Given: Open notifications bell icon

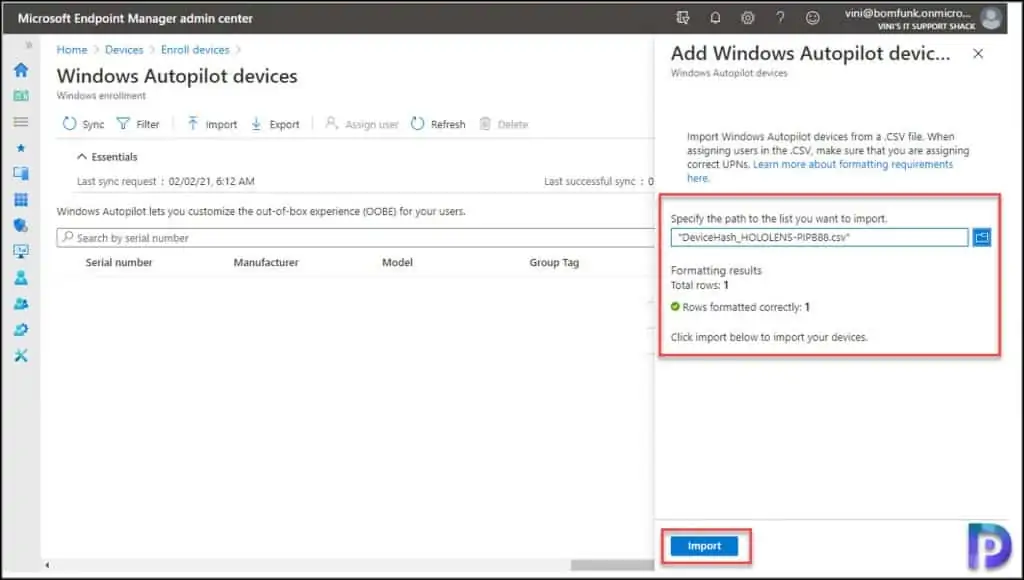Looking at the screenshot, I should [715, 18].
